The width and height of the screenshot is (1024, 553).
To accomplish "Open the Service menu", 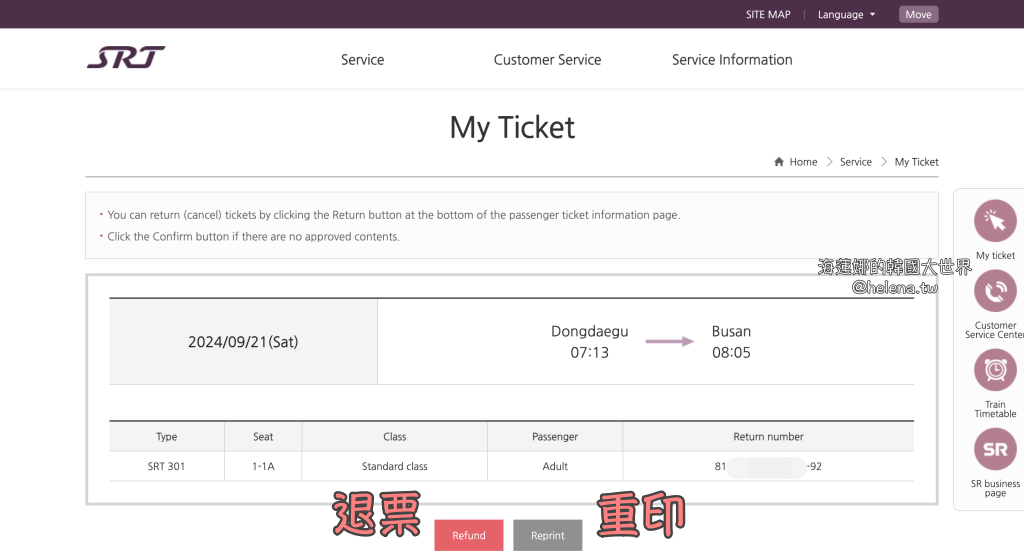I will click(362, 60).
